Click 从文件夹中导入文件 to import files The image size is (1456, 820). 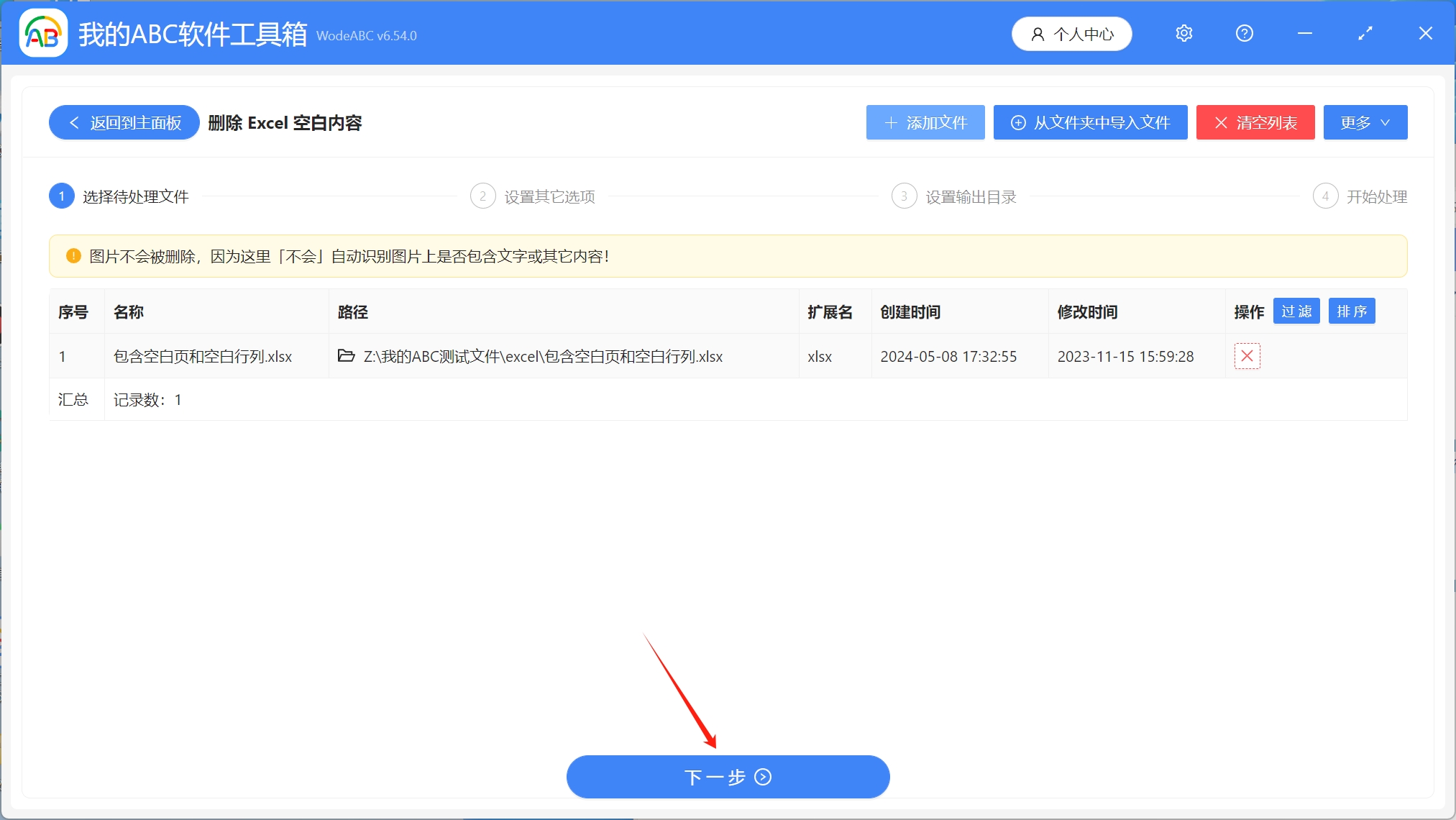[x=1089, y=122]
